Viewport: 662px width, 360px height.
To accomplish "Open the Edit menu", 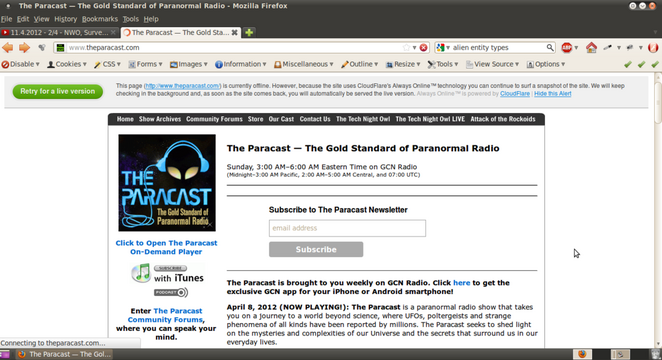I will point(23,19).
